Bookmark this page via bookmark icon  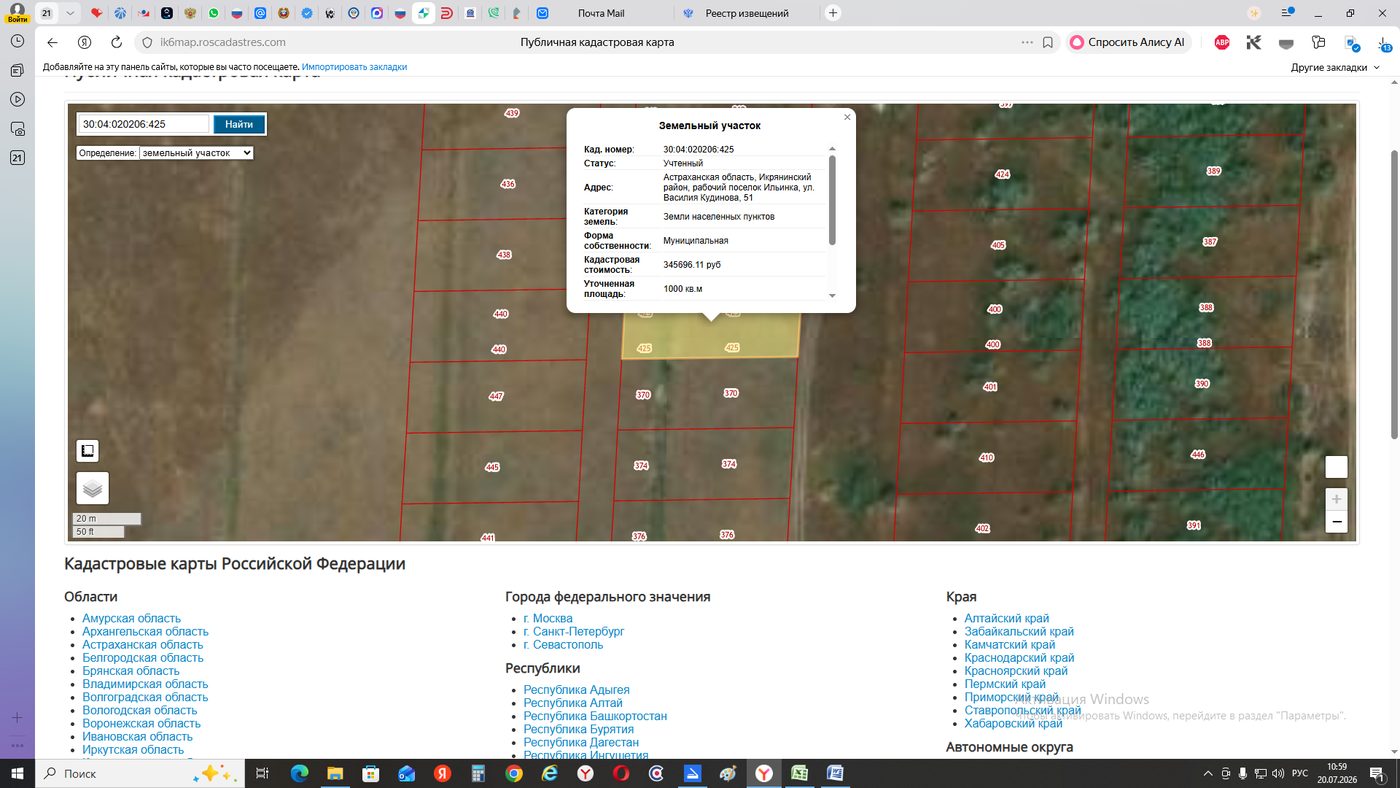1048,42
